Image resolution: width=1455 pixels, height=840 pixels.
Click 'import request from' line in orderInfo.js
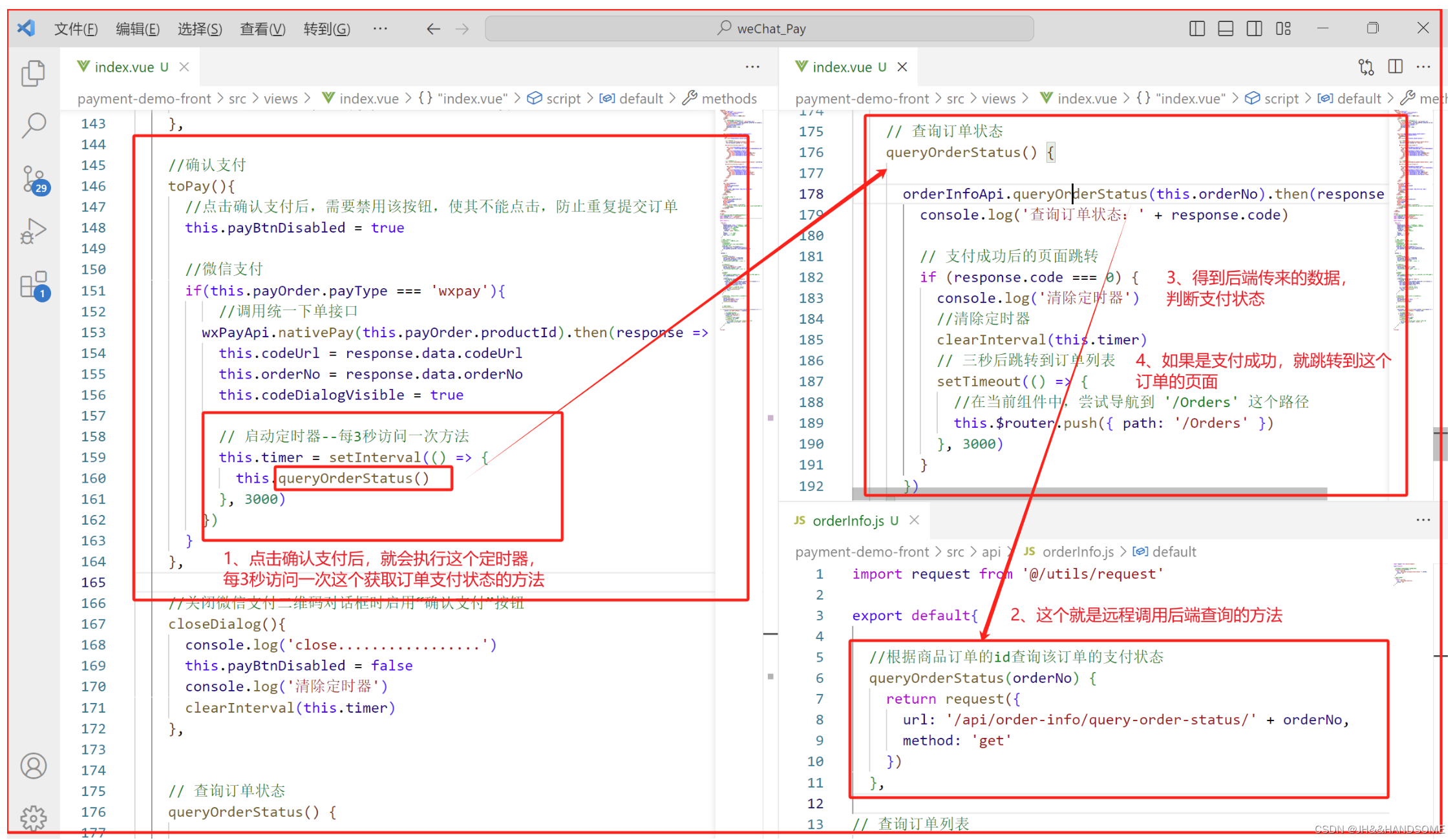click(1008, 574)
